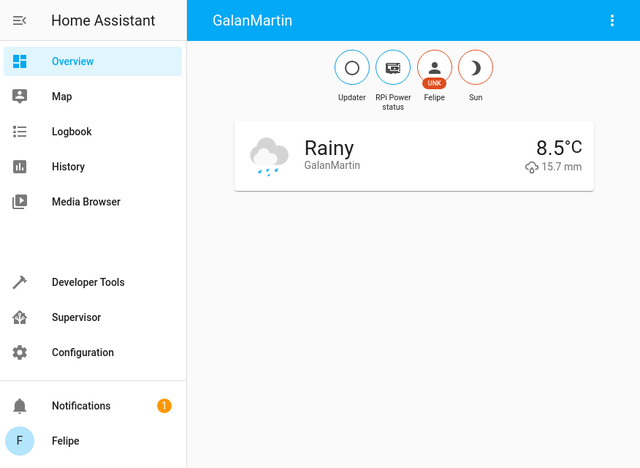Click the Updater status badge
640x468 pixels.
(x=352, y=68)
